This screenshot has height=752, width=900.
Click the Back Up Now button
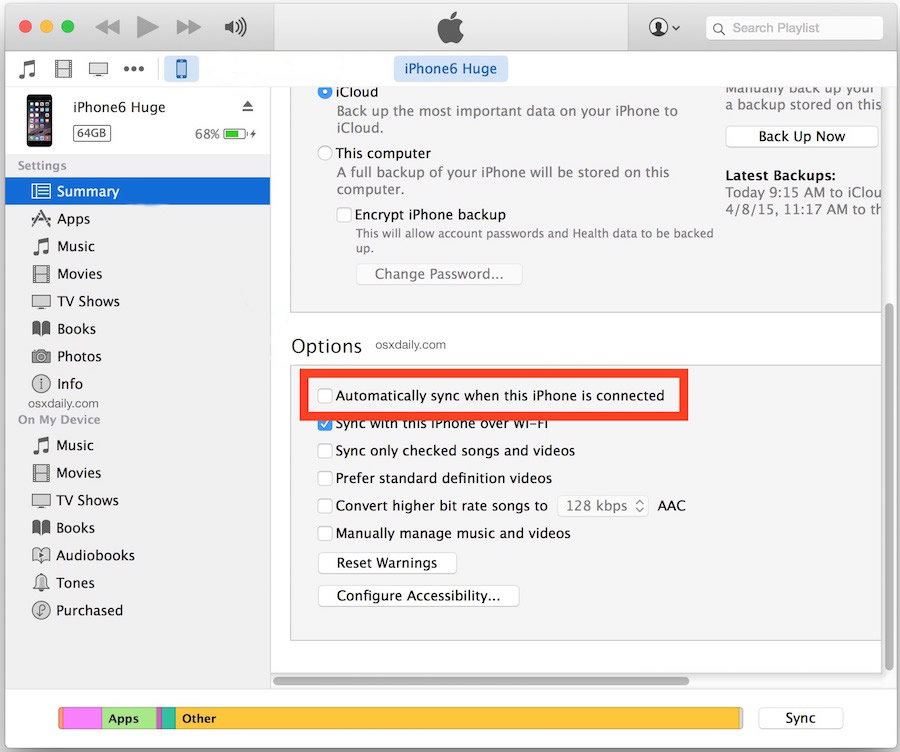pos(801,137)
